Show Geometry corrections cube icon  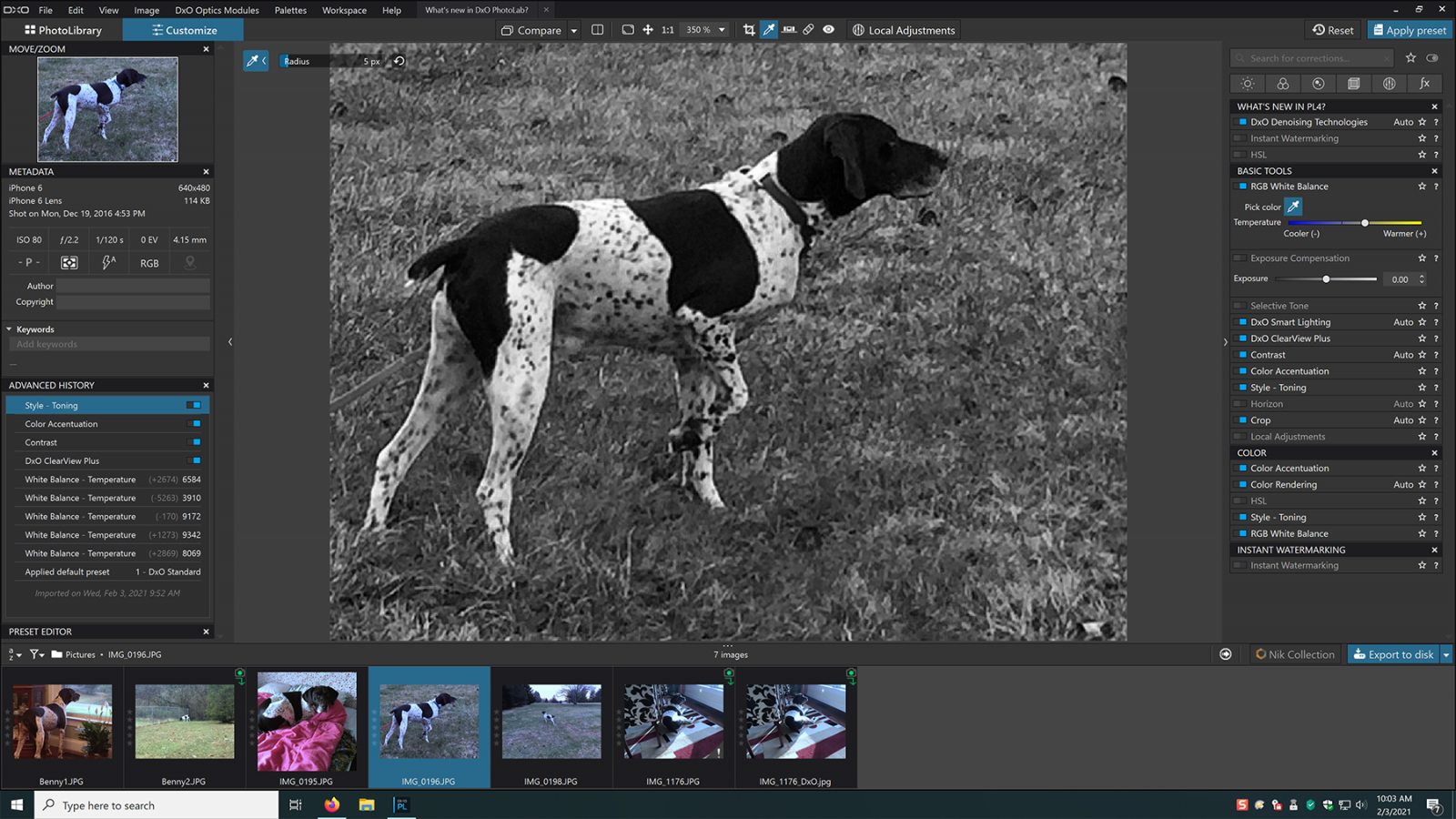point(1354,84)
